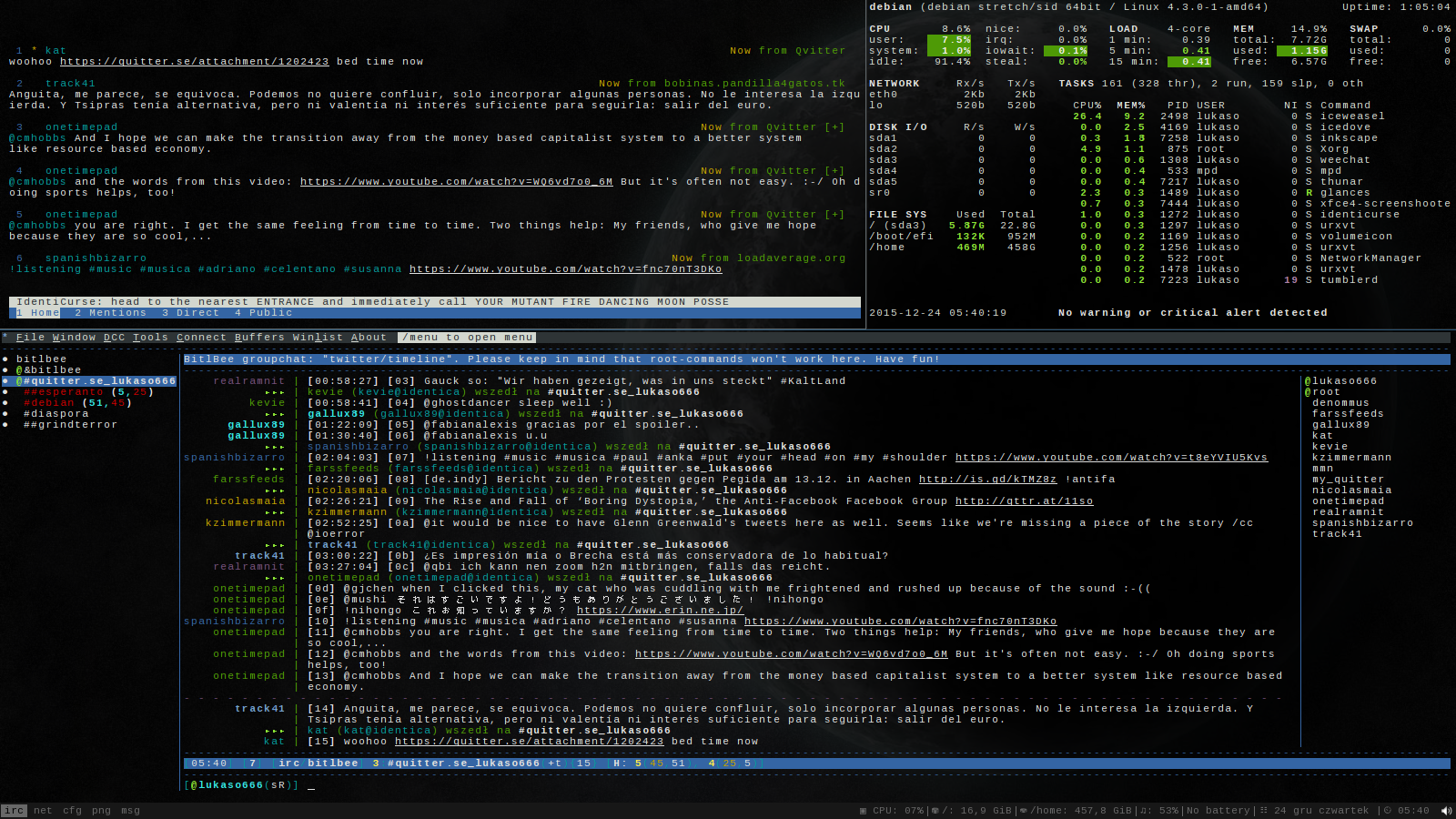Screen dimensions: 1456x819
Task: Open the qttr.at/11so link
Action: [x=1024, y=501]
